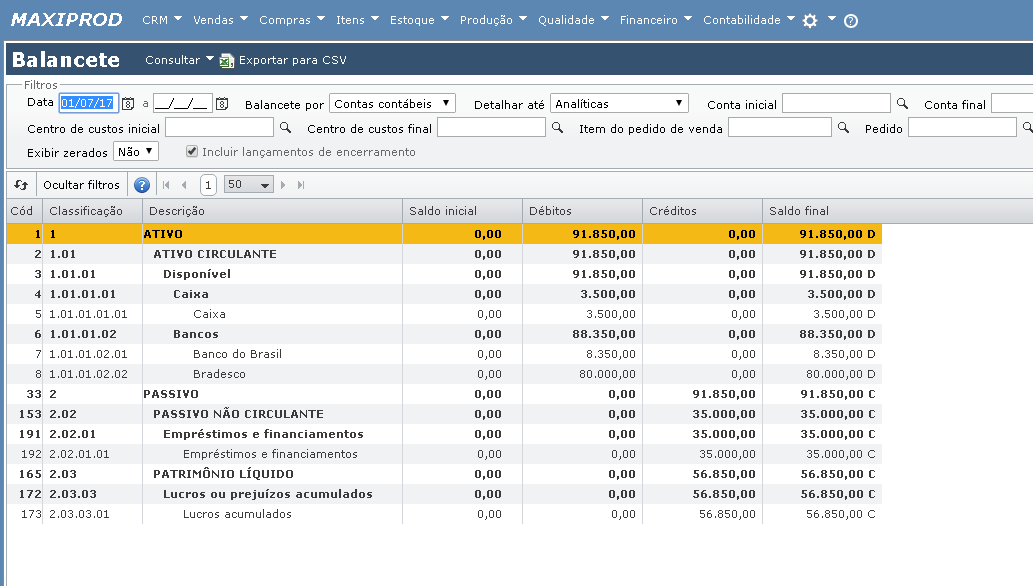The height and width of the screenshot is (586, 1033).
Task: Click the refresh icon in grid toolbar
Action: tap(21, 185)
